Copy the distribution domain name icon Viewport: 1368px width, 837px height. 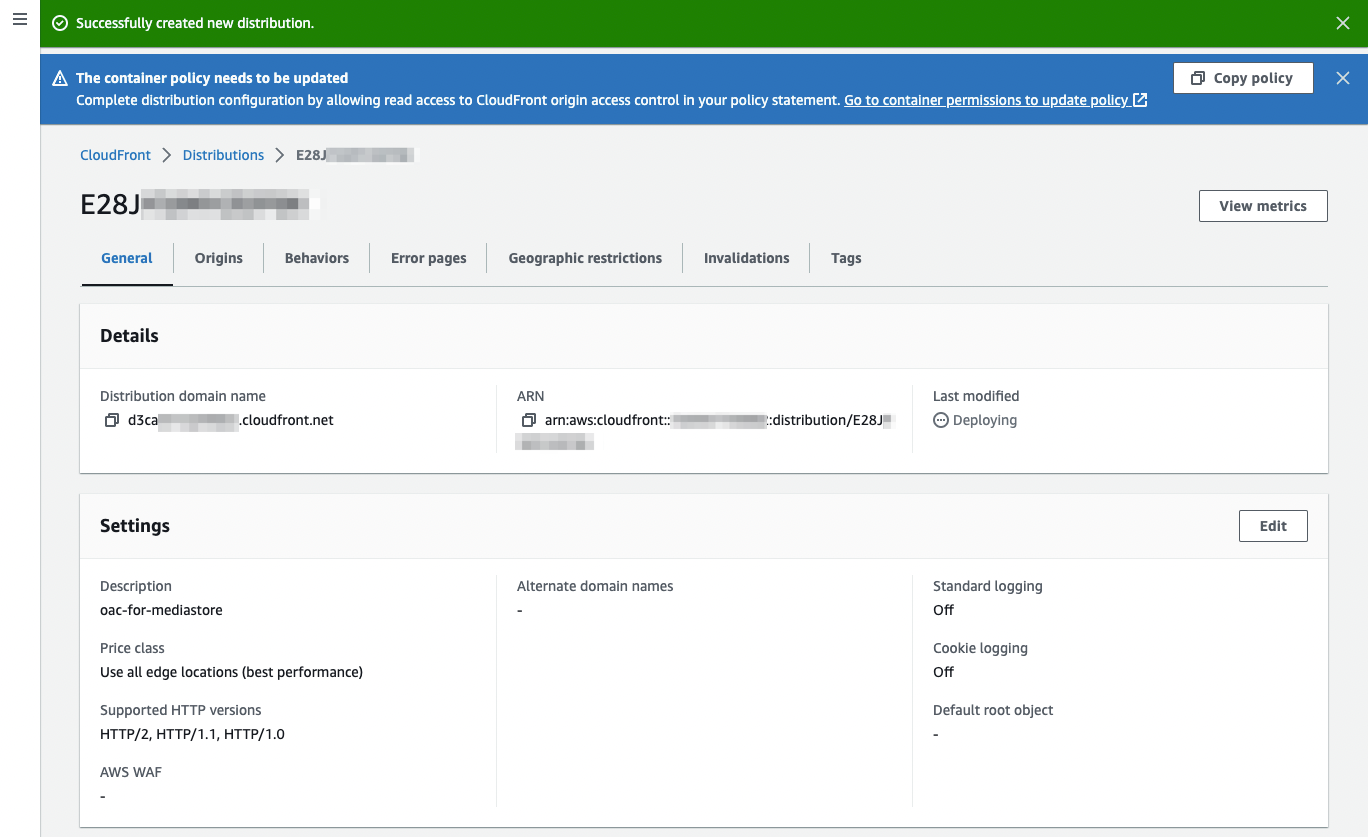(x=112, y=420)
